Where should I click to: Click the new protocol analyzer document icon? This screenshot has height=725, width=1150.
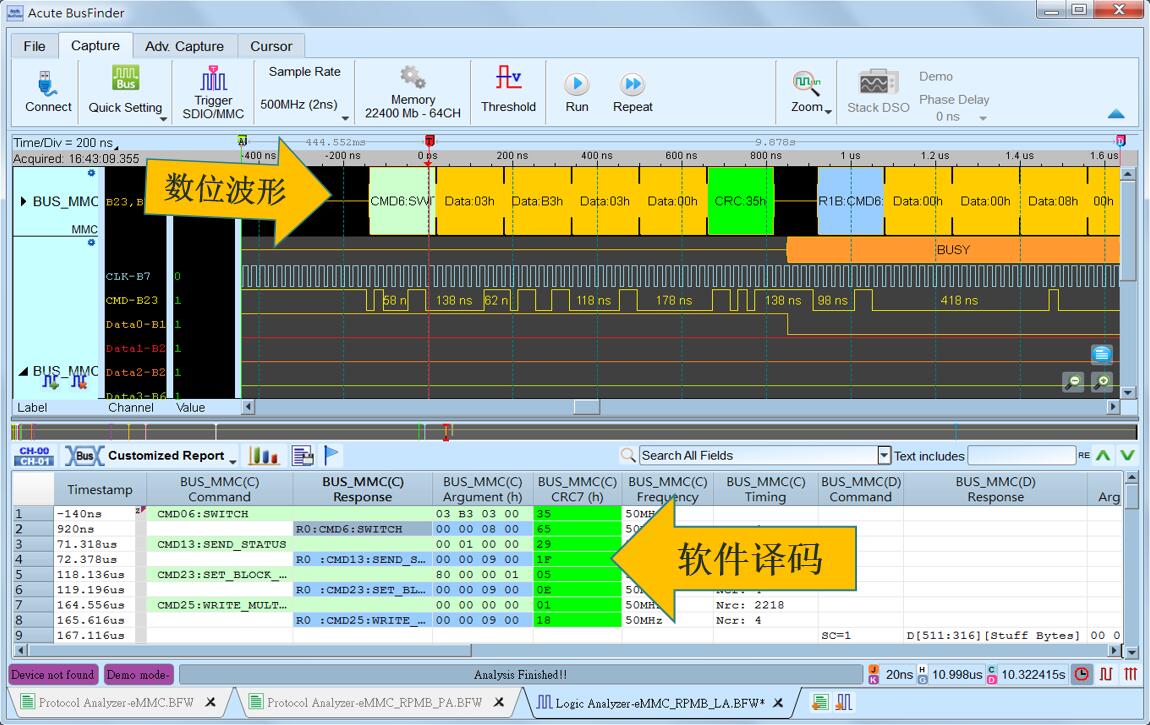point(820,702)
